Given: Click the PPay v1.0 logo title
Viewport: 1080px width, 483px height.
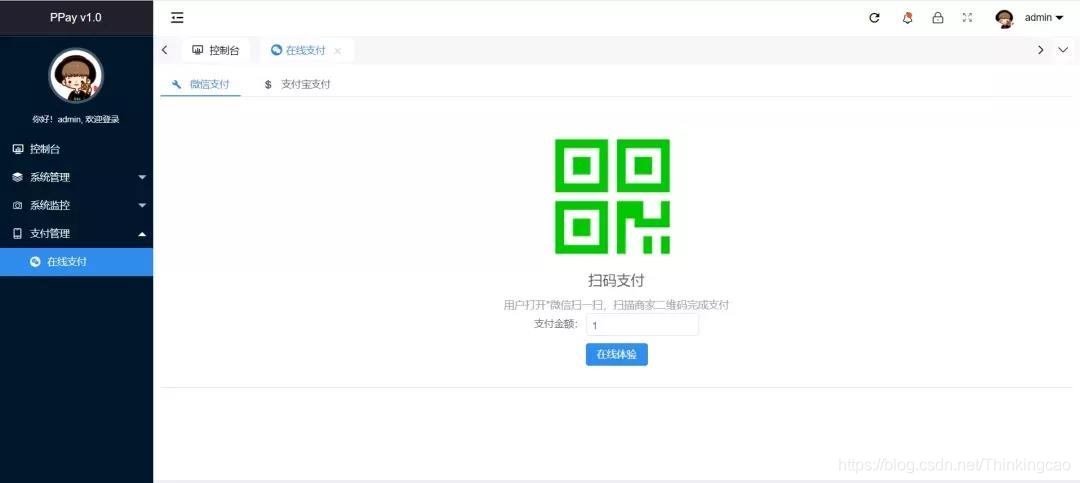Looking at the screenshot, I should (76, 18).
